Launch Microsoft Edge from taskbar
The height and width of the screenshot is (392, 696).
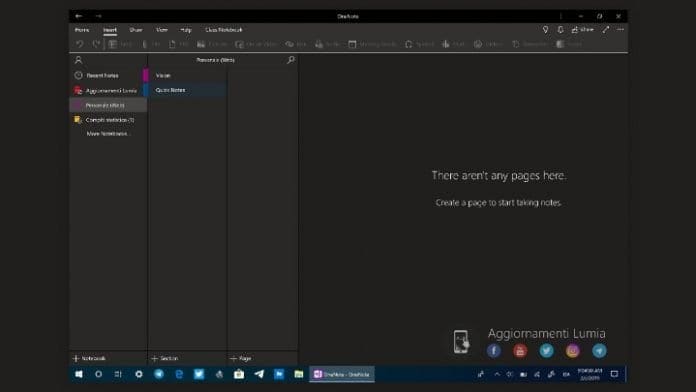pyautogui.click(x=179, y=374)
